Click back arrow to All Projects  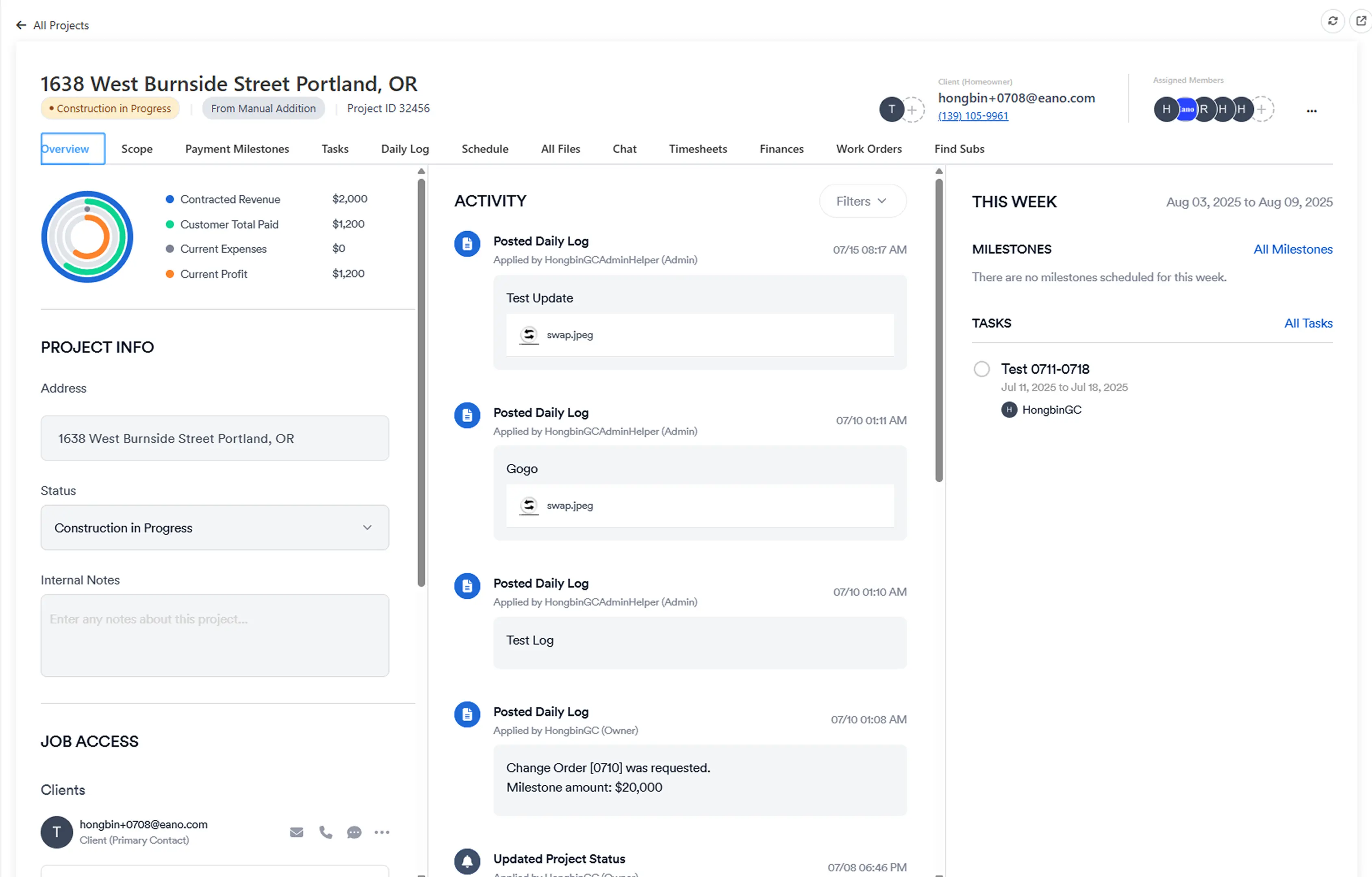[x=21, y=25]
